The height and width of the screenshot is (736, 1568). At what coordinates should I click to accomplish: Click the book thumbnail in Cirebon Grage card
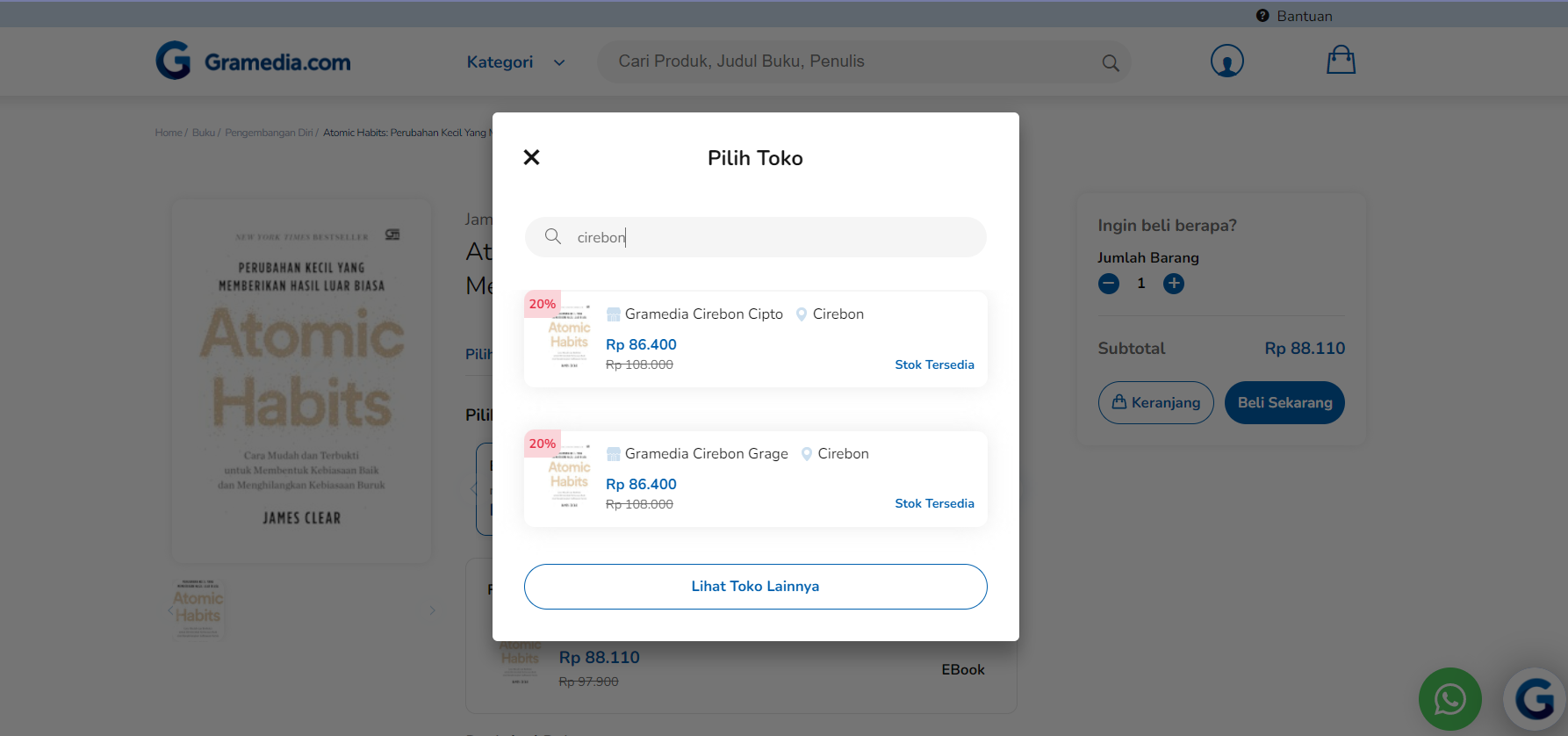[x=569, y=475]
